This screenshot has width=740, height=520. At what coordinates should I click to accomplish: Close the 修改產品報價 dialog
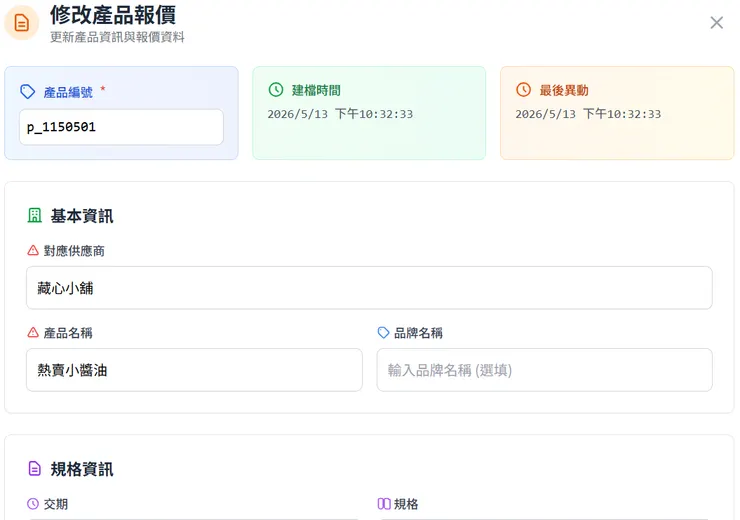pyautogui.click(x=716, y=23)
